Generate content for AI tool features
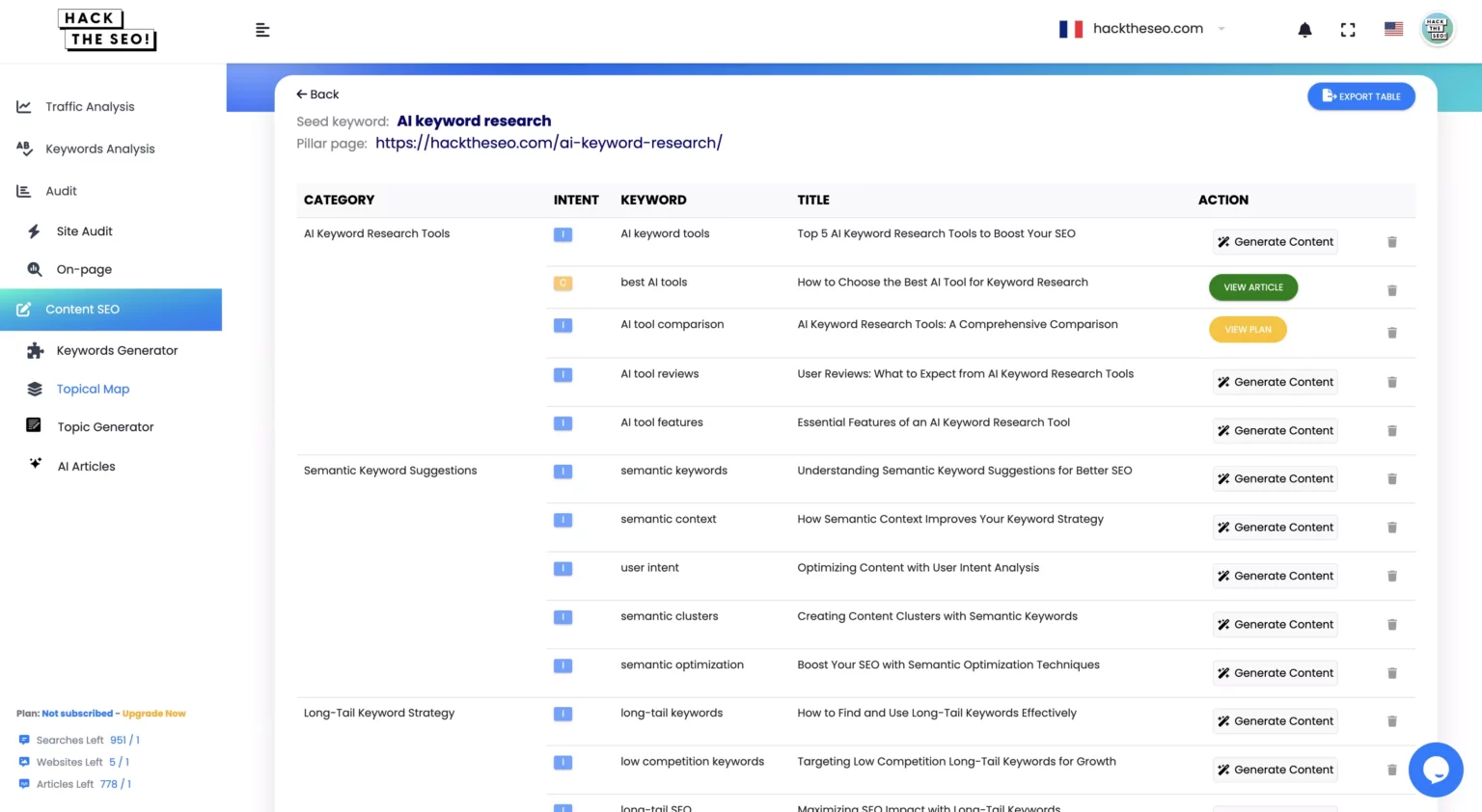This screenshot has width=1482, height=812. pos(1275,431)
